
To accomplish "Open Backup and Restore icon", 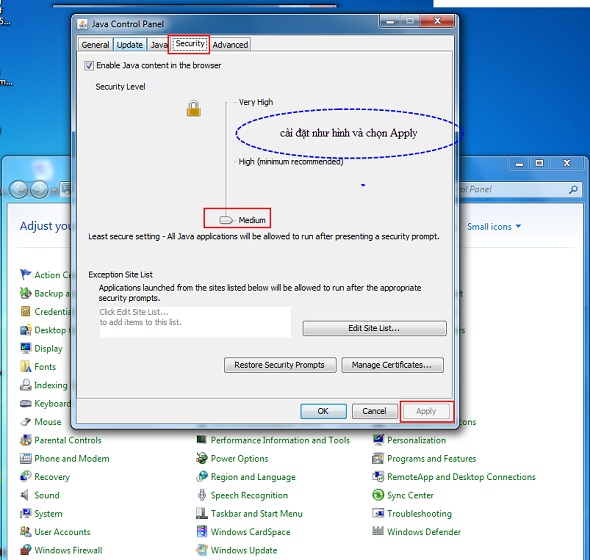I will pyautogui.click(x=25, y=293).
